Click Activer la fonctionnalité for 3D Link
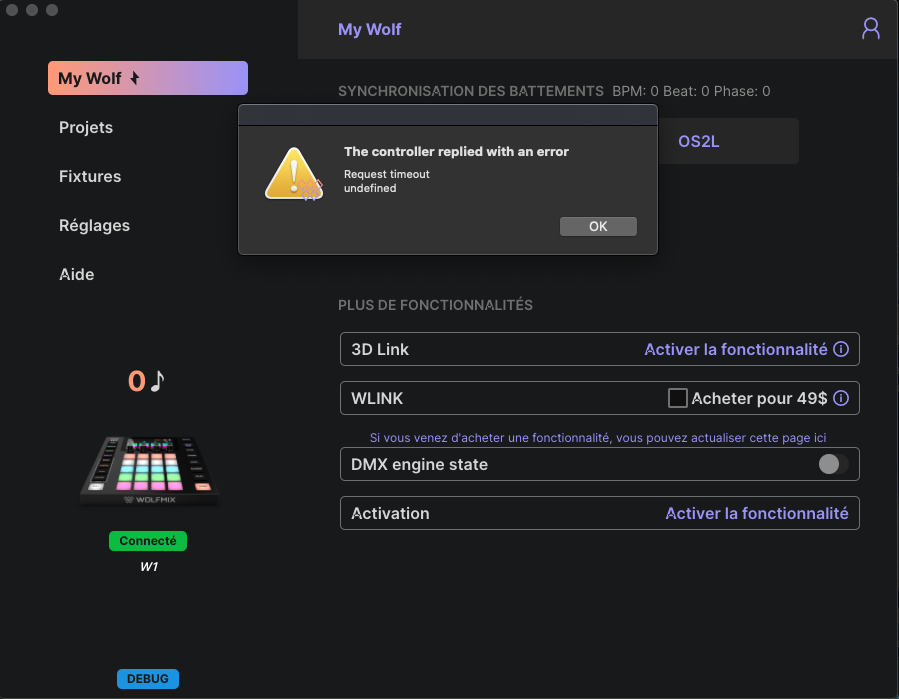The height and width of the screenshot is (699, 899). (736, 349)
